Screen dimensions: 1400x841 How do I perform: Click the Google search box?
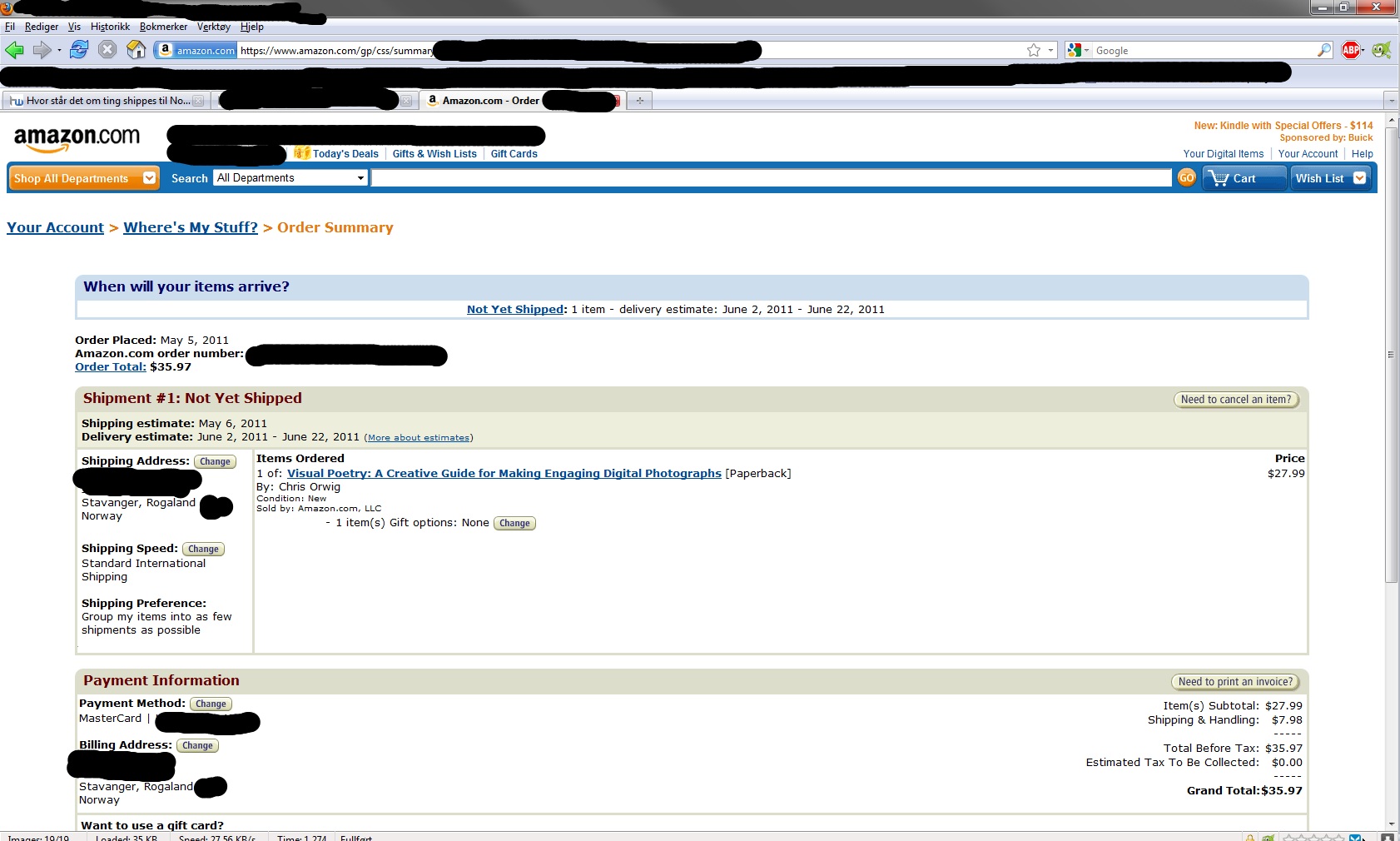pyautogui.click(x=1204, y=51)
